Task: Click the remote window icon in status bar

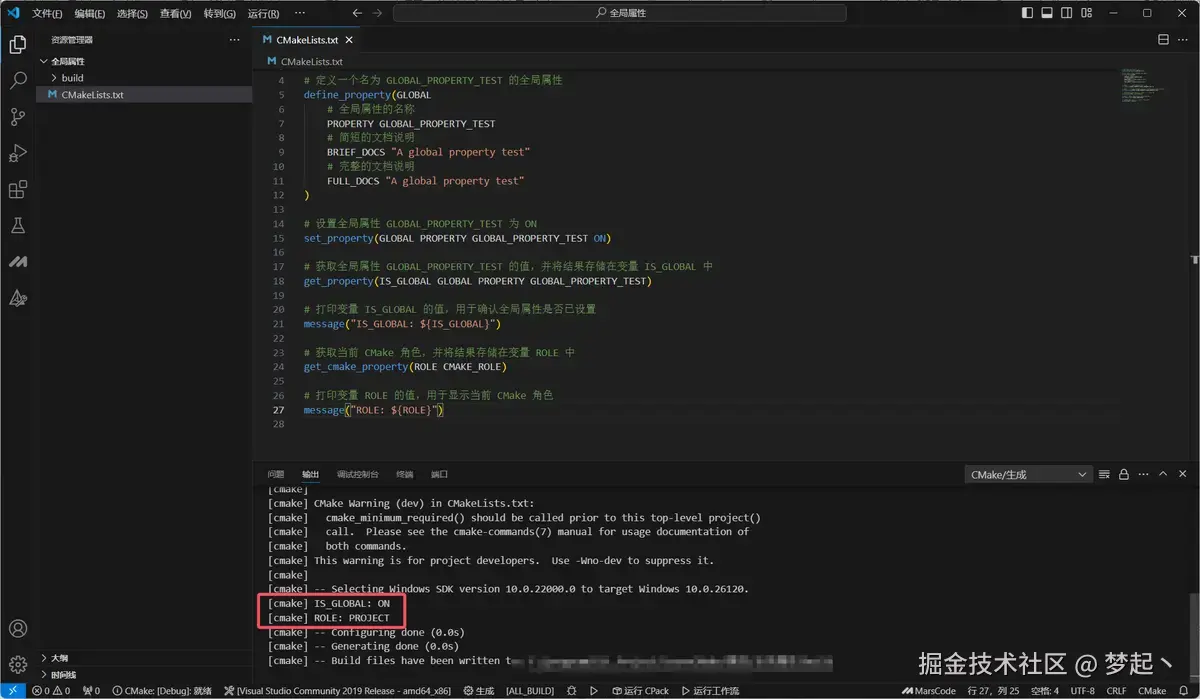Action: click(x=12, y=691)
